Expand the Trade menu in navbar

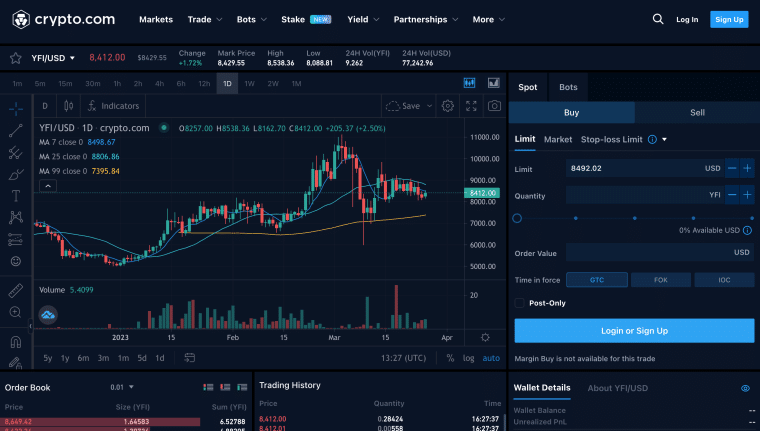(x=205, y=19)
